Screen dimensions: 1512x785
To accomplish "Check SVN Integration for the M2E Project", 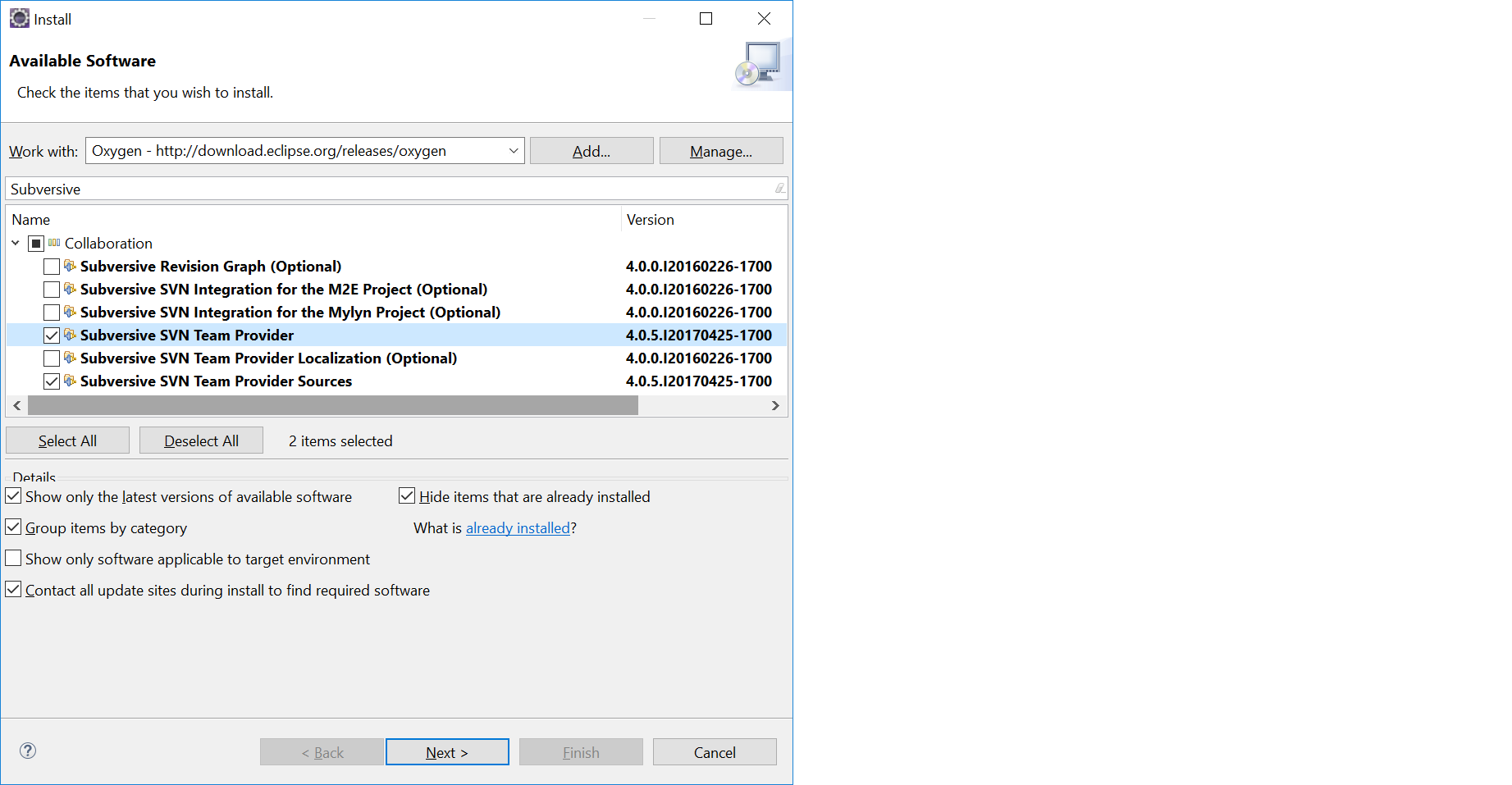I will coord(52,290).
